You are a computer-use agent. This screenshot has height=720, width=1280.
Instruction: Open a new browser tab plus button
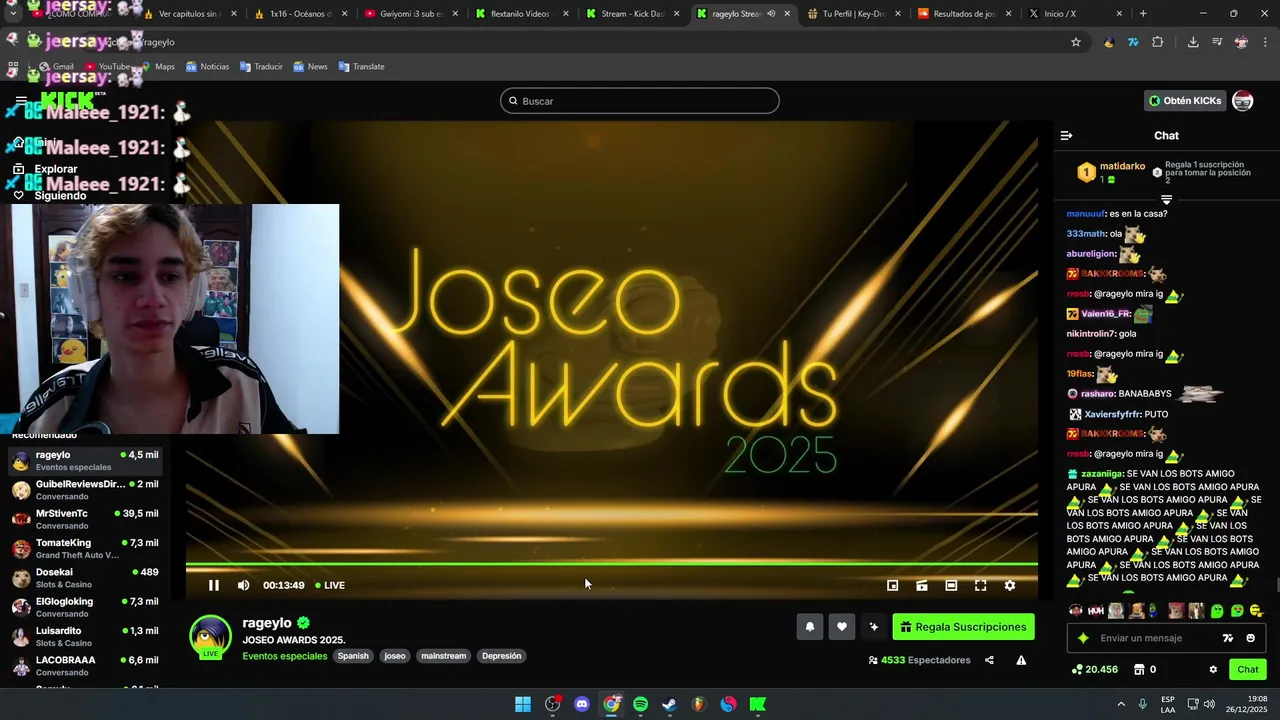1143,14
